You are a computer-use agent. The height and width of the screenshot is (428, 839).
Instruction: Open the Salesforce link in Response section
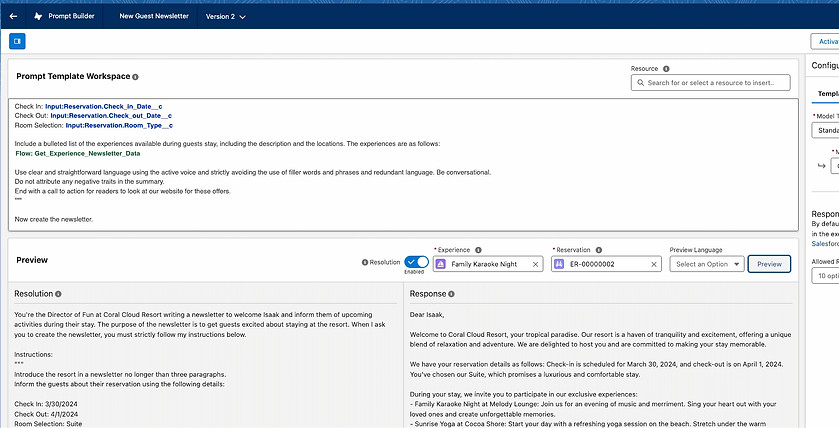[x=825, y=243]
